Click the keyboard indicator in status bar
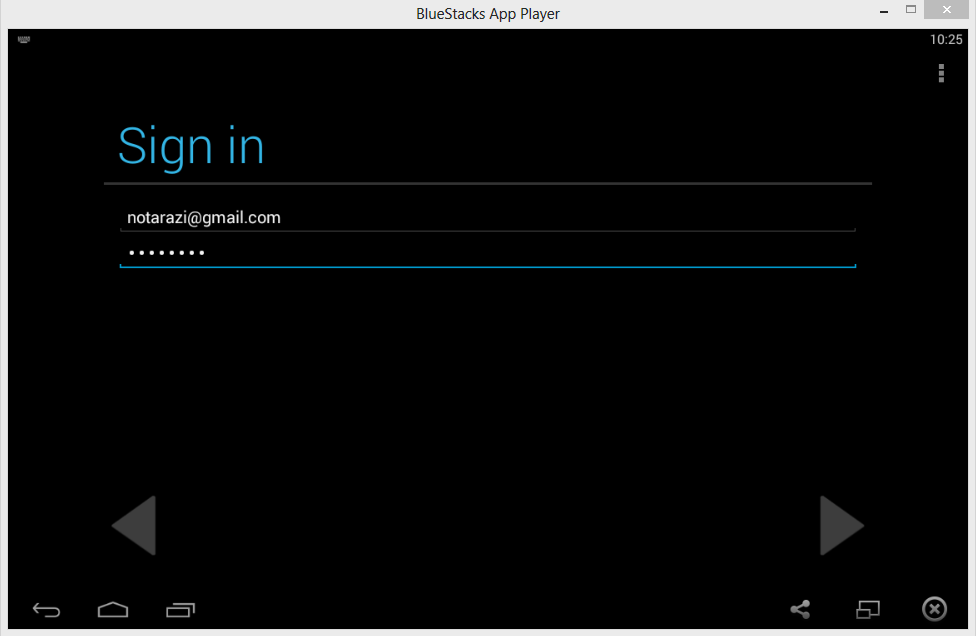Image resolution: width=976 pixels, height=636 pixels. coord(24,39)
